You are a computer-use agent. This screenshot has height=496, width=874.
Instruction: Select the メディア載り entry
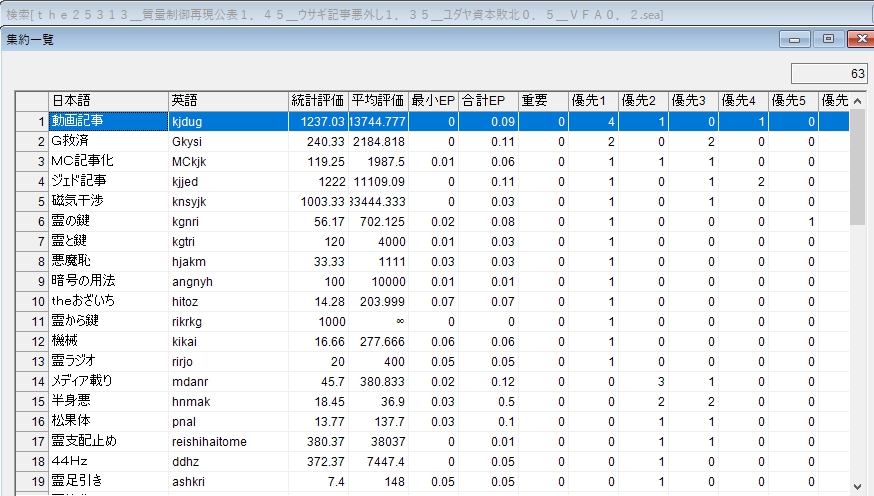point(108,381)
